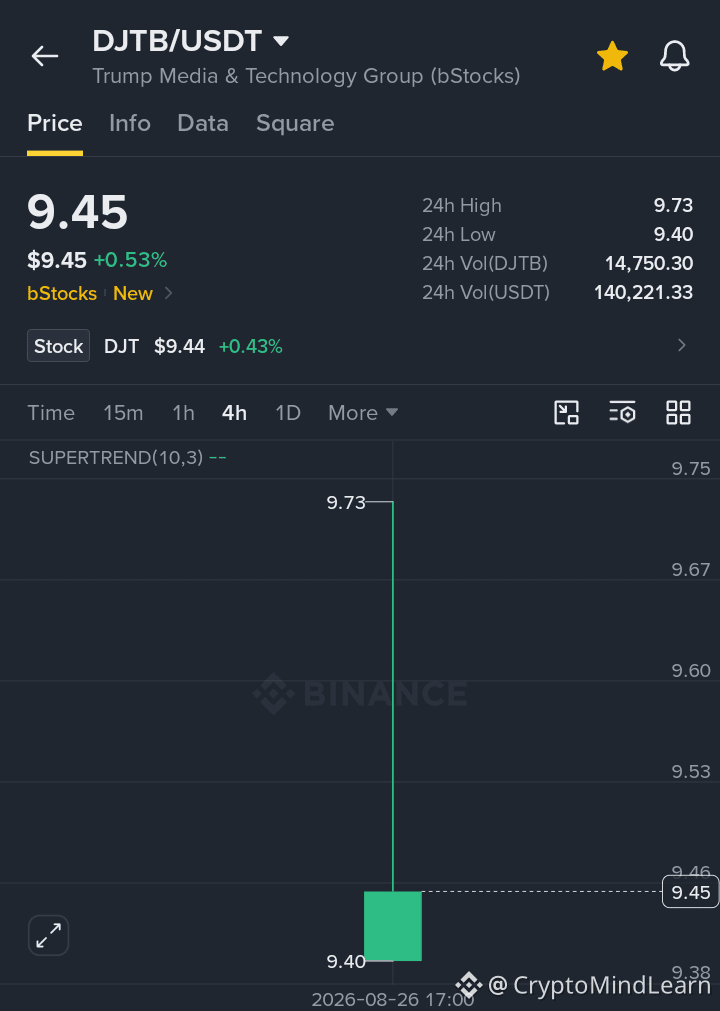Select the Time chart interval

click(51, 413)
